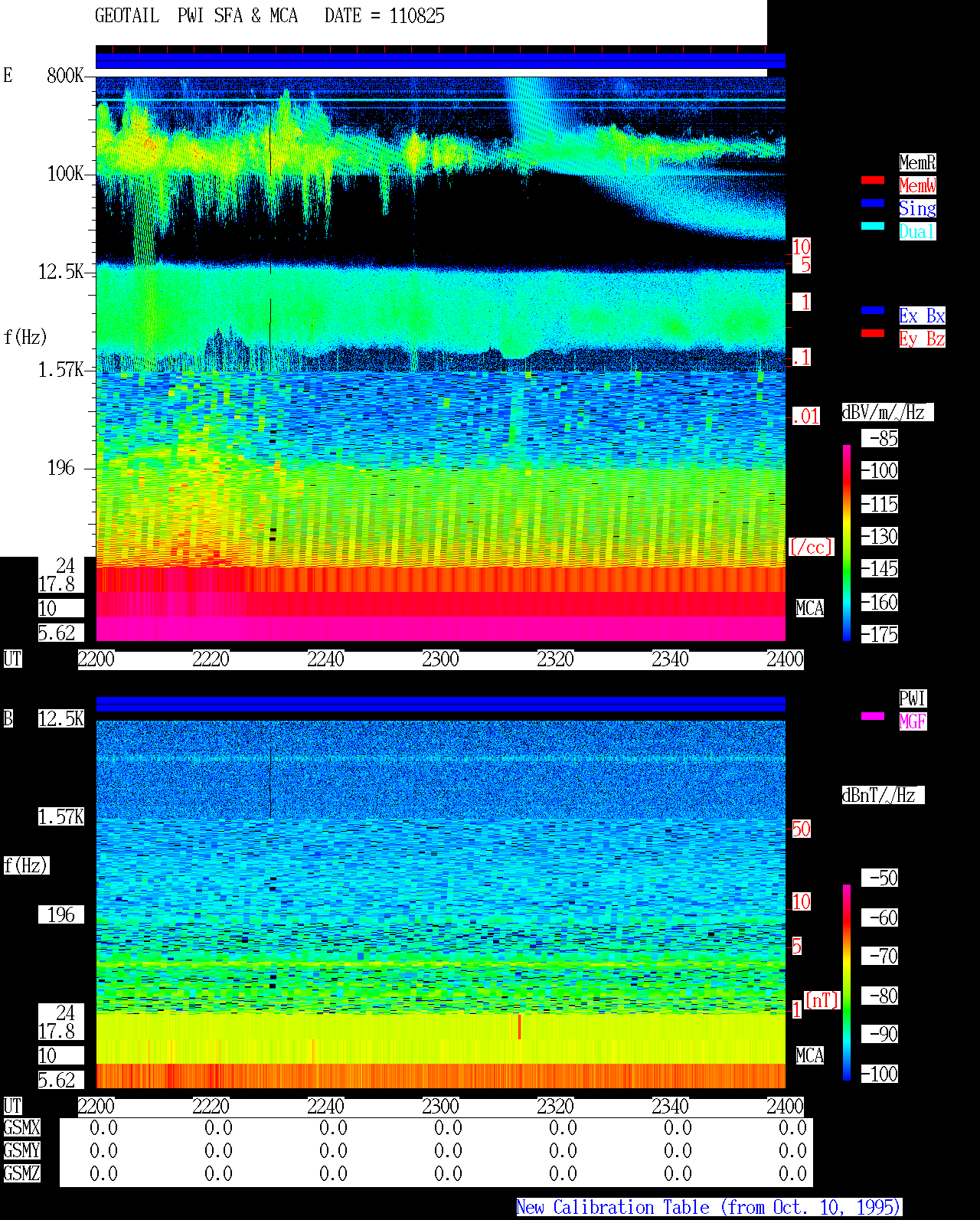
Task: Click the 100K frequency label on E panel
Action: pyautogui.click(x=65, y=174)
